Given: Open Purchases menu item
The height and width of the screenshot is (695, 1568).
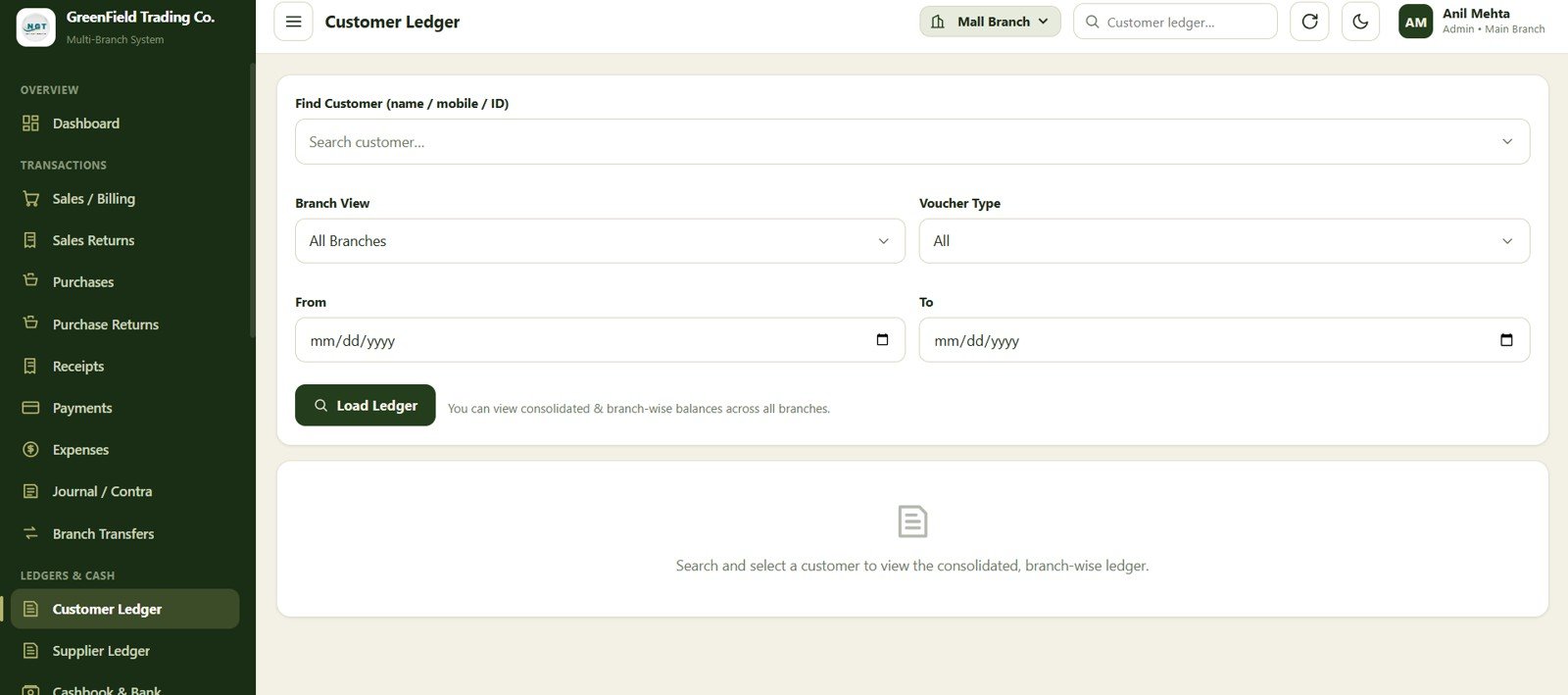Looking at the screenshot, I should coord(124,281).
